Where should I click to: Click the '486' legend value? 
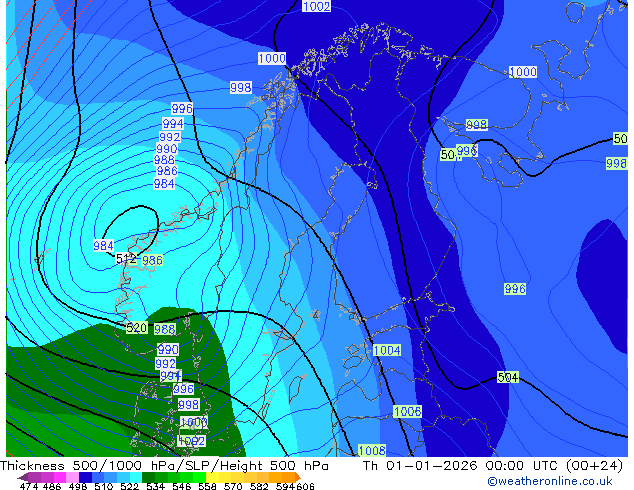52,486
